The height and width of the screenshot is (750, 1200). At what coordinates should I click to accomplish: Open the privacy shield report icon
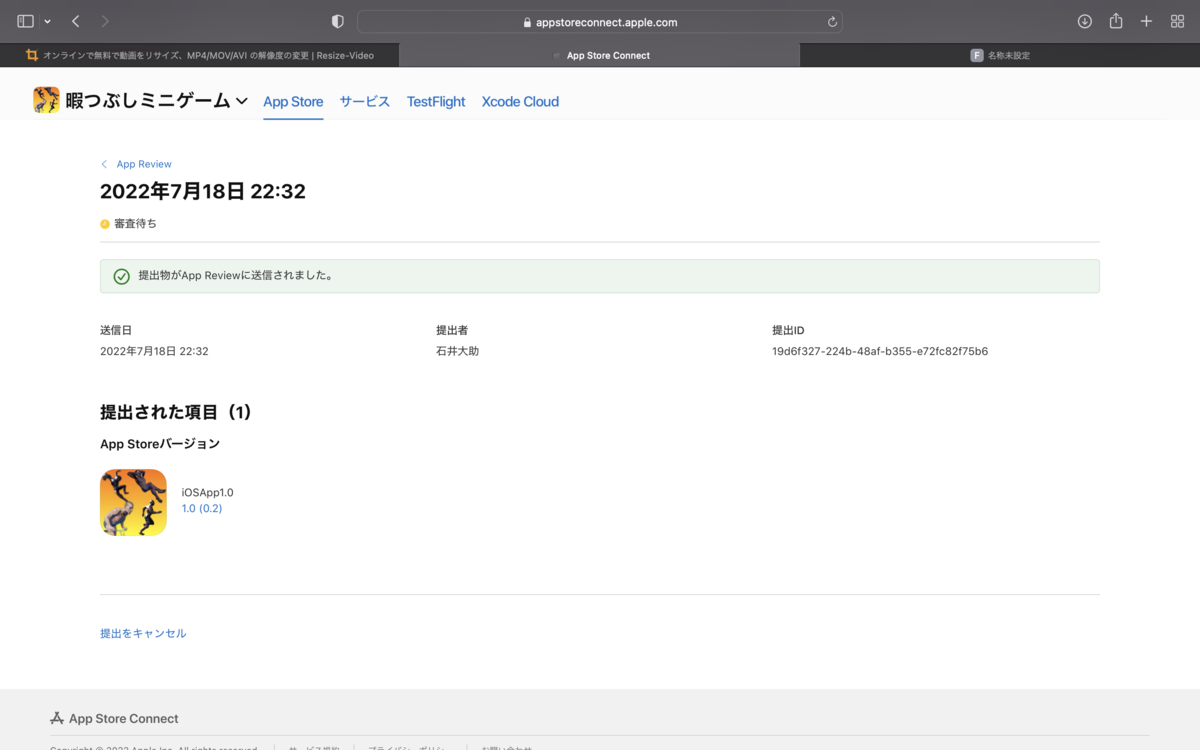[x=338, y=21]
